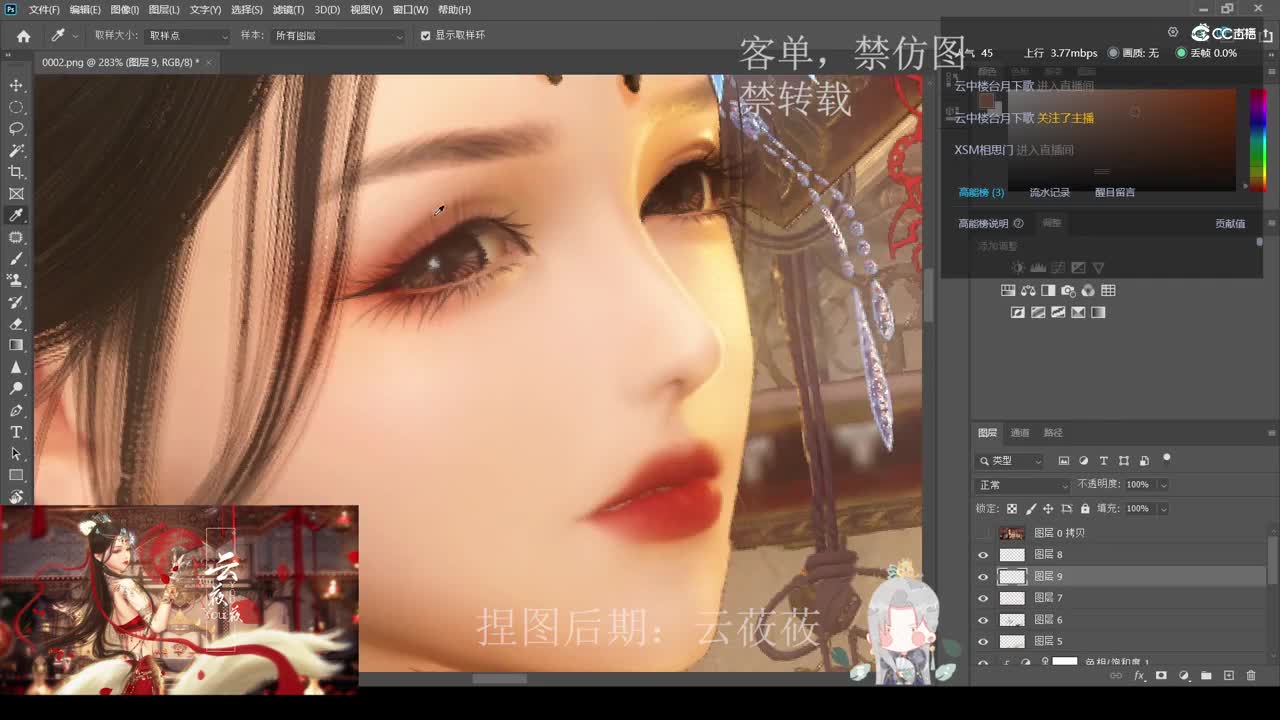Image resolution: width=1280 pixels, height=720 pixels.
Task: Open the blend mode 正常 dropdown
Action: 1023,485
